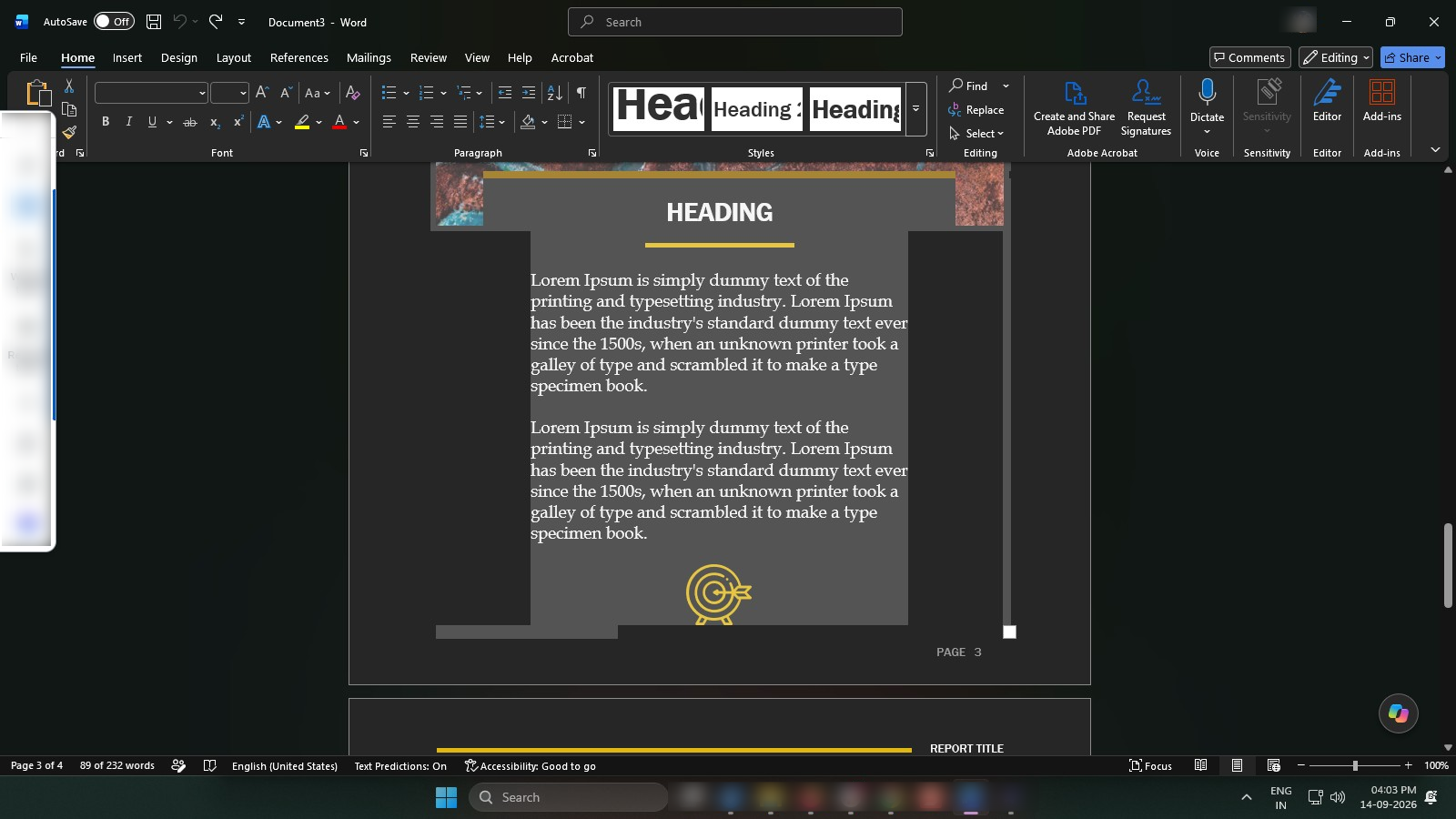Click Justify alignment icon
This screenshot has width=1456, height=819.
pos(460,122)
